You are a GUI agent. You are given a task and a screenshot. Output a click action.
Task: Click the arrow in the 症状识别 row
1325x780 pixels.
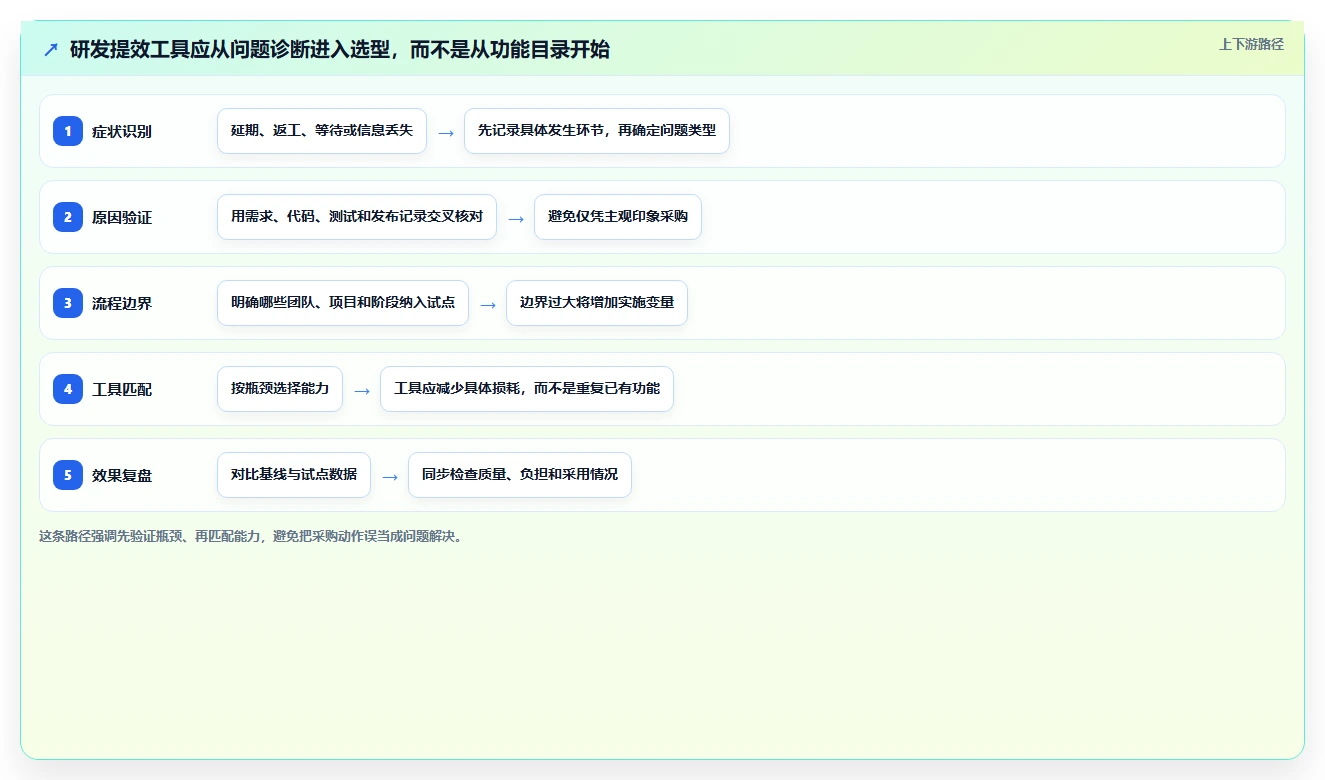click(446, 132)
